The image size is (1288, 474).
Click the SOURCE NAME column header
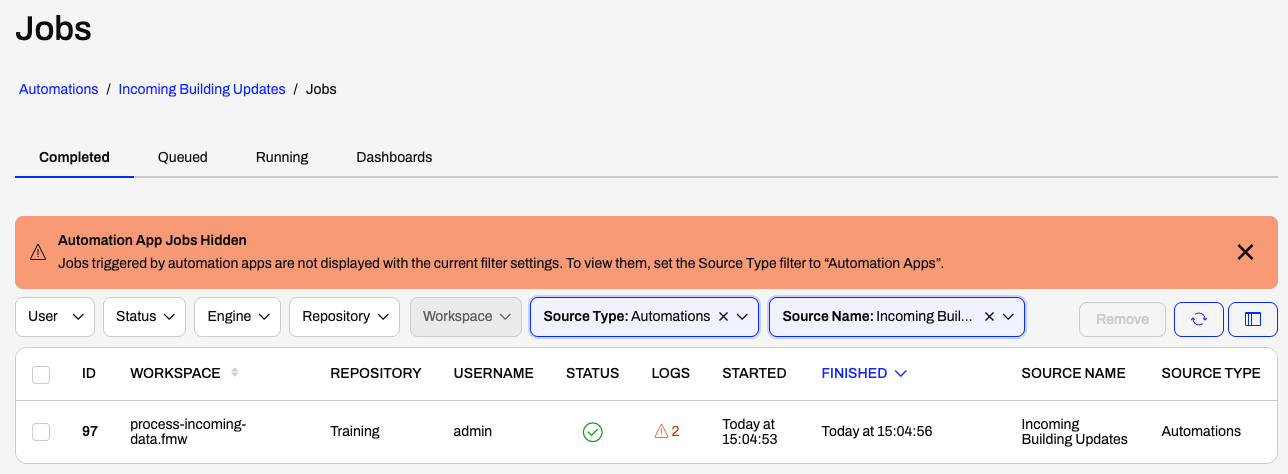[1073, 373]
